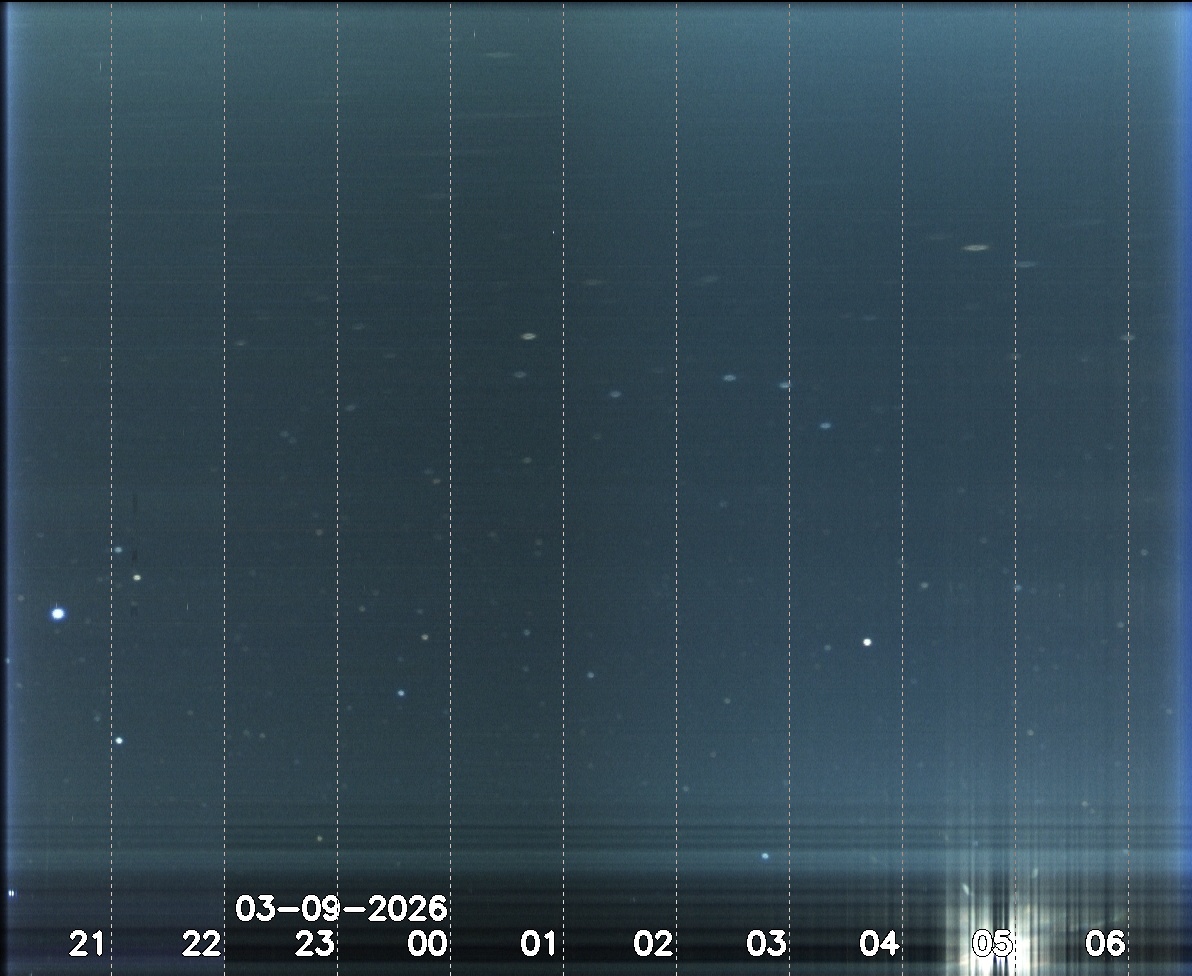The height and width of the screenshot is (976, 1192).
Task: Select the 00 midnight hour label
Action: coord(427,943)
